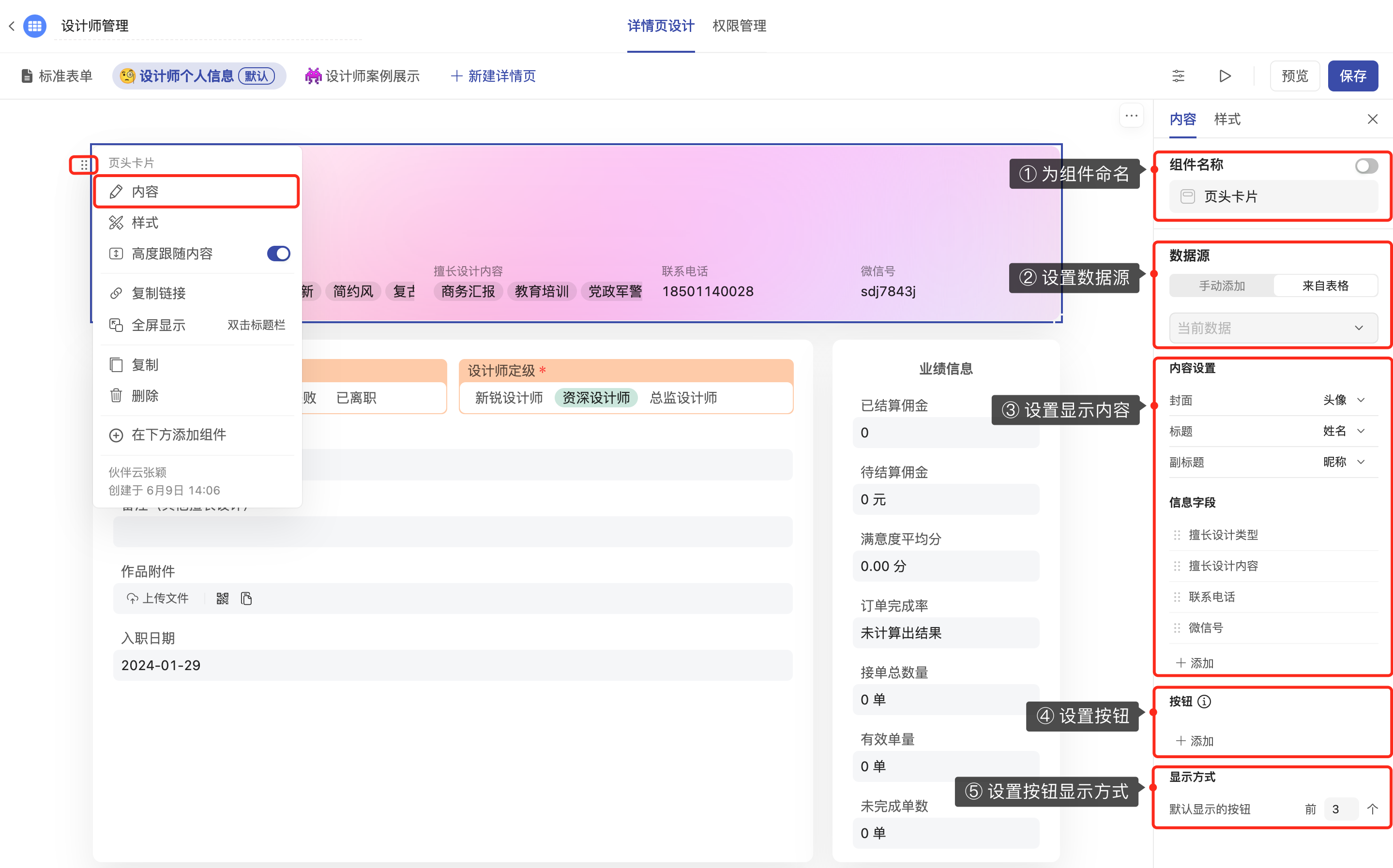
Task: Toggle 高度跟随内容 switch in menu
Action: coord(278,253)
